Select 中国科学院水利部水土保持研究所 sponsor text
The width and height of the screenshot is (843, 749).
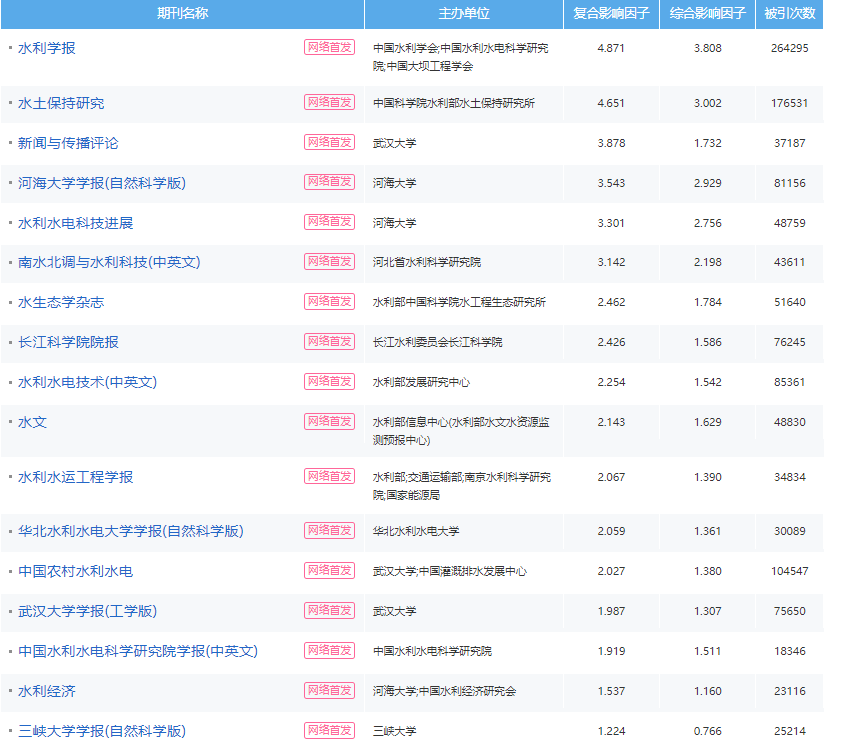pos(454,103)
